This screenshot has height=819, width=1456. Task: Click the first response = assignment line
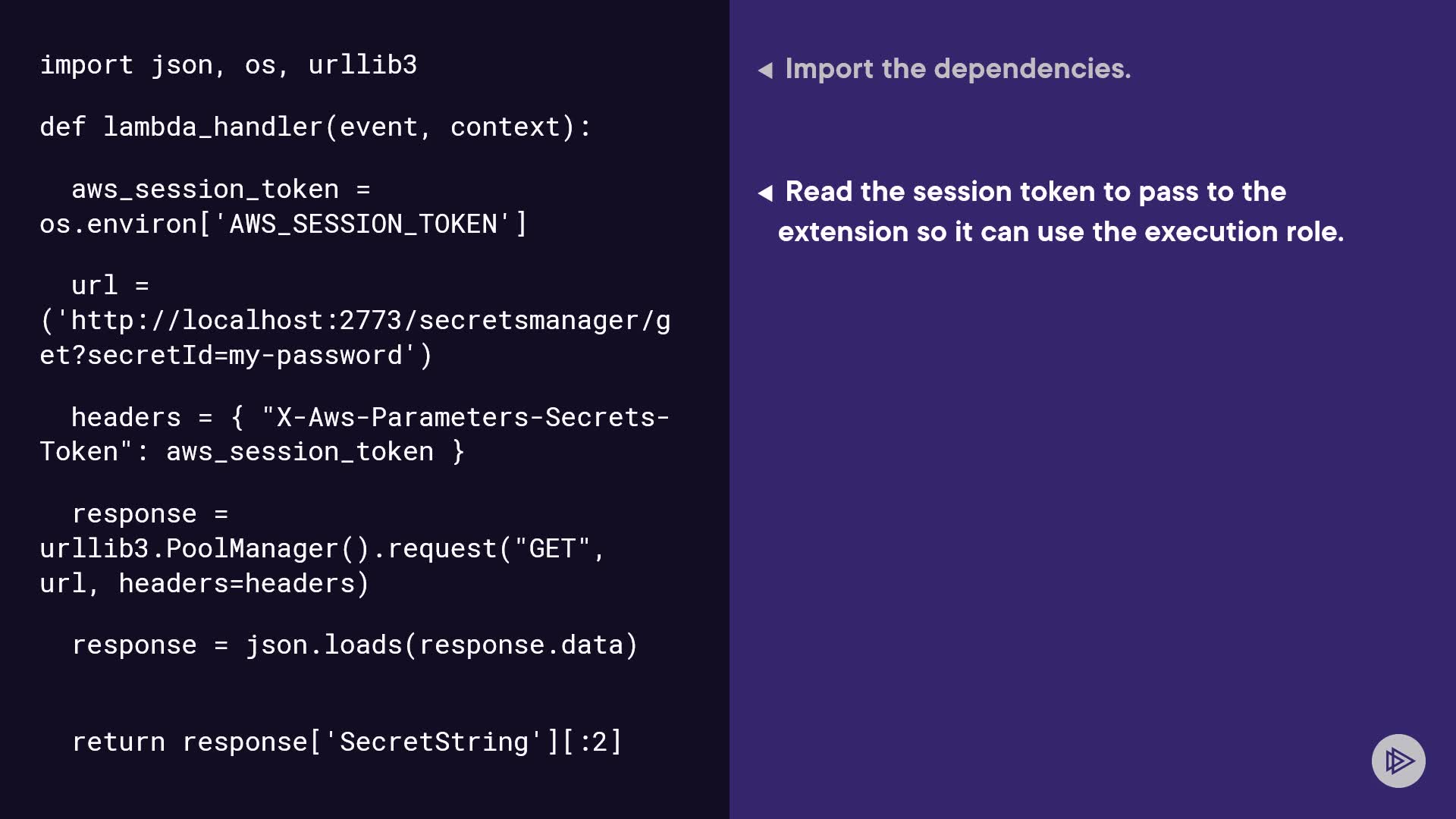pos(149,514)
